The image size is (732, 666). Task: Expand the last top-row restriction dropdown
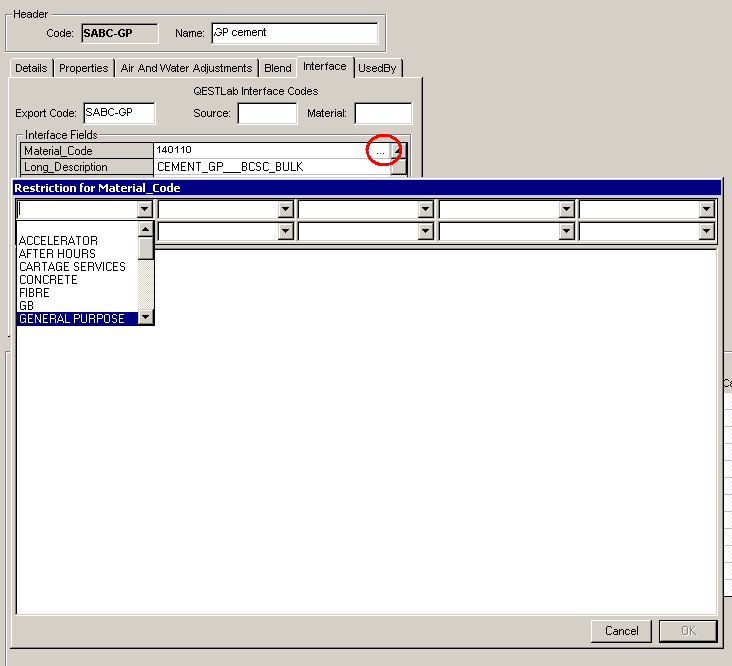707,209
